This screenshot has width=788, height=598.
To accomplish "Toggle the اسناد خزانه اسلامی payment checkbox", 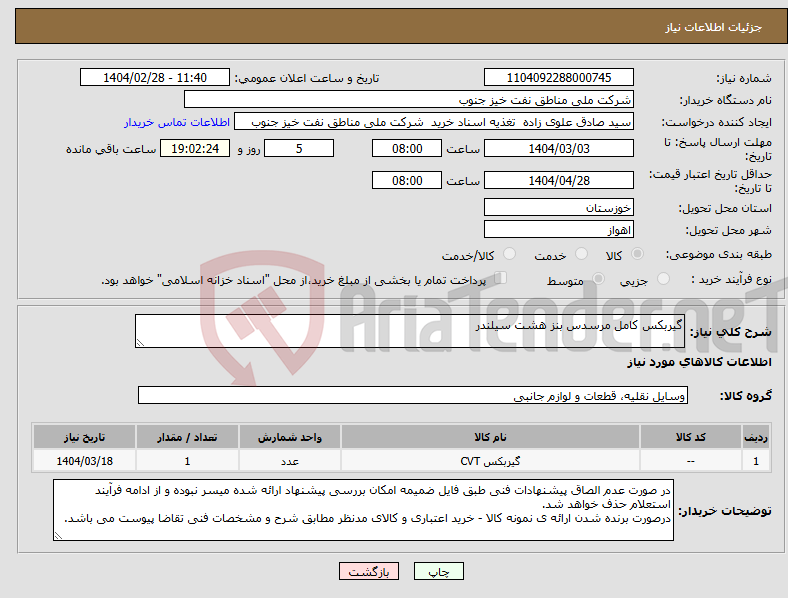I will (x=501, y=278).
